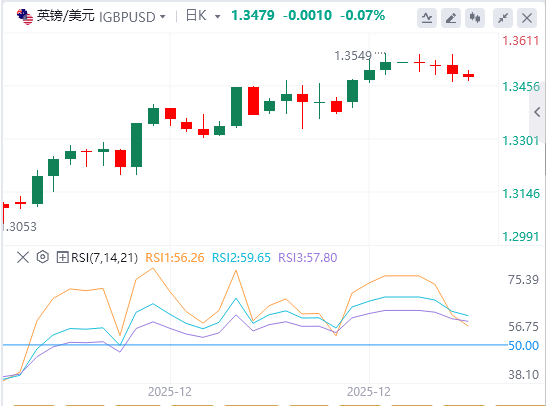546x406 pixels.
Task: Toggle the RSI1 orange line label
Action: [174, 258]
